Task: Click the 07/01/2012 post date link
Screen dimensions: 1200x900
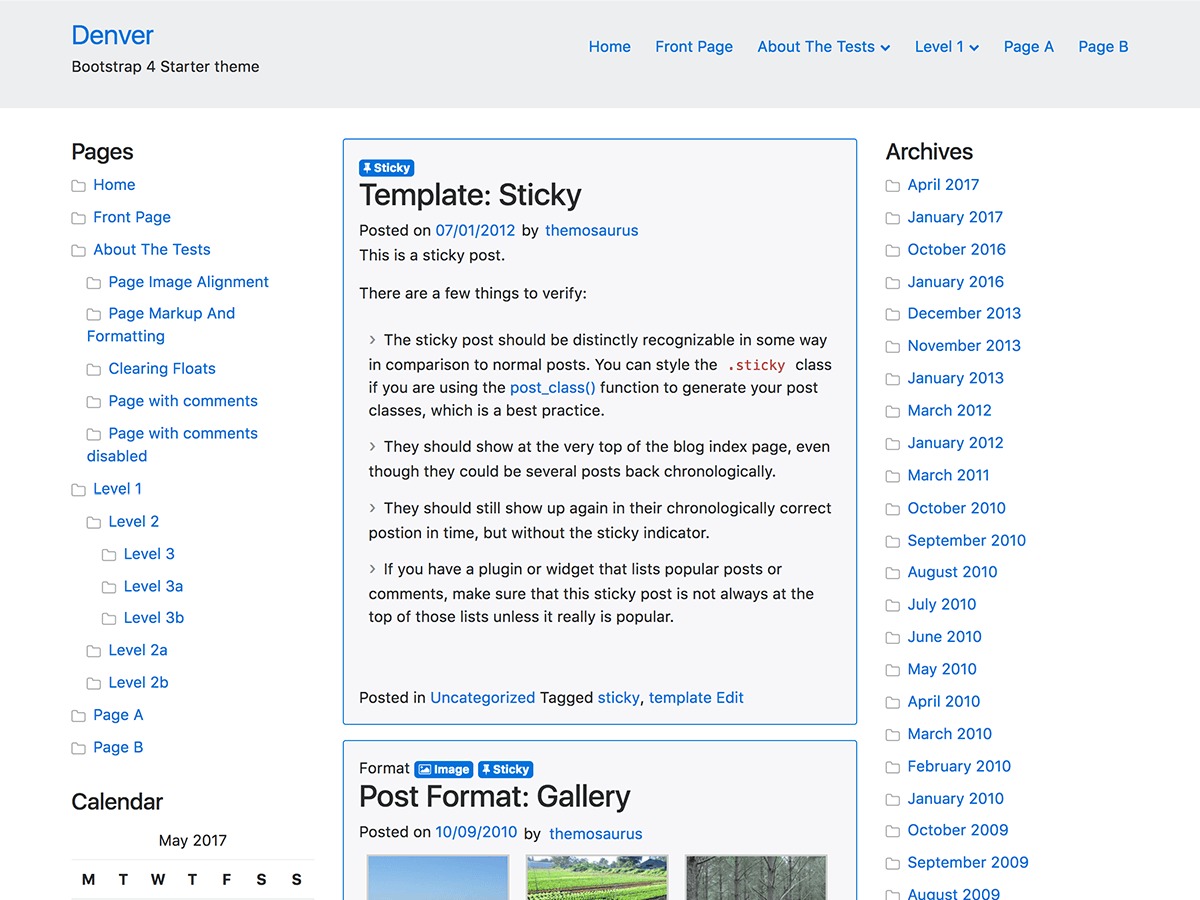Action: (475, 230)
